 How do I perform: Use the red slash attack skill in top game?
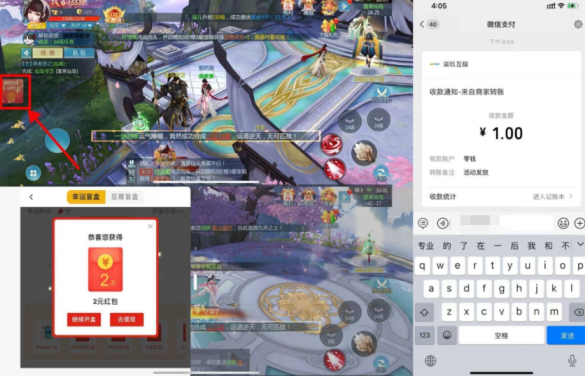click(334, 169)
